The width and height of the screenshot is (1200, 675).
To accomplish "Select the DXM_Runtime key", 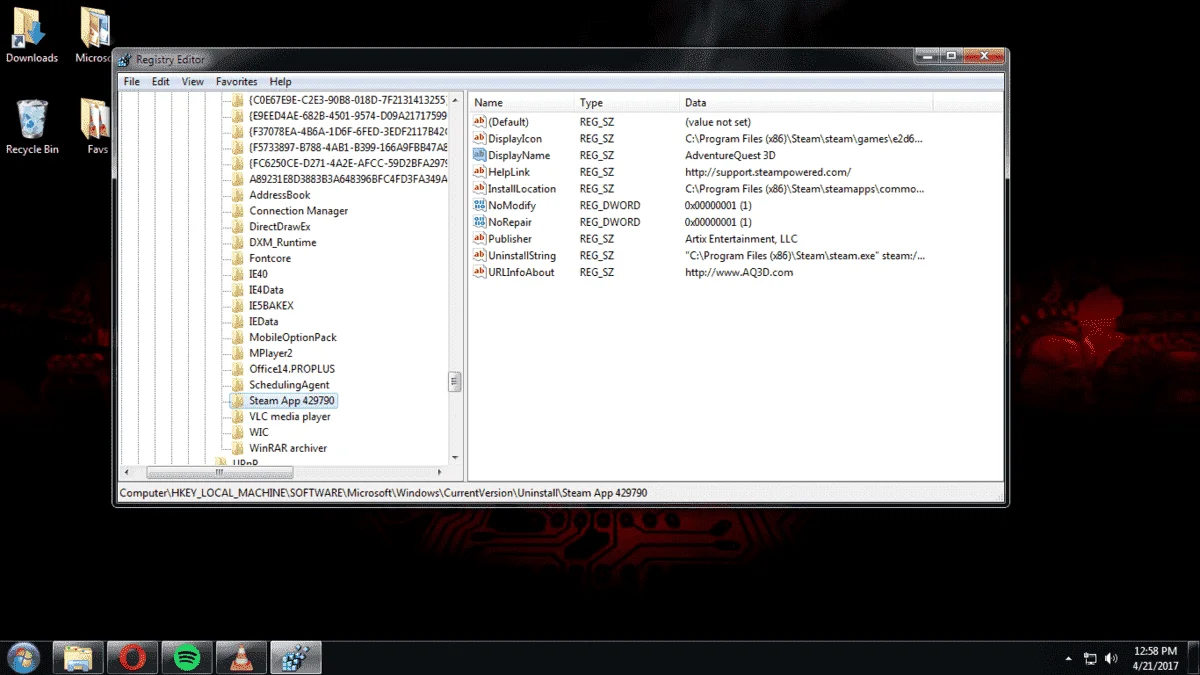I will click(x=282, y=242).
